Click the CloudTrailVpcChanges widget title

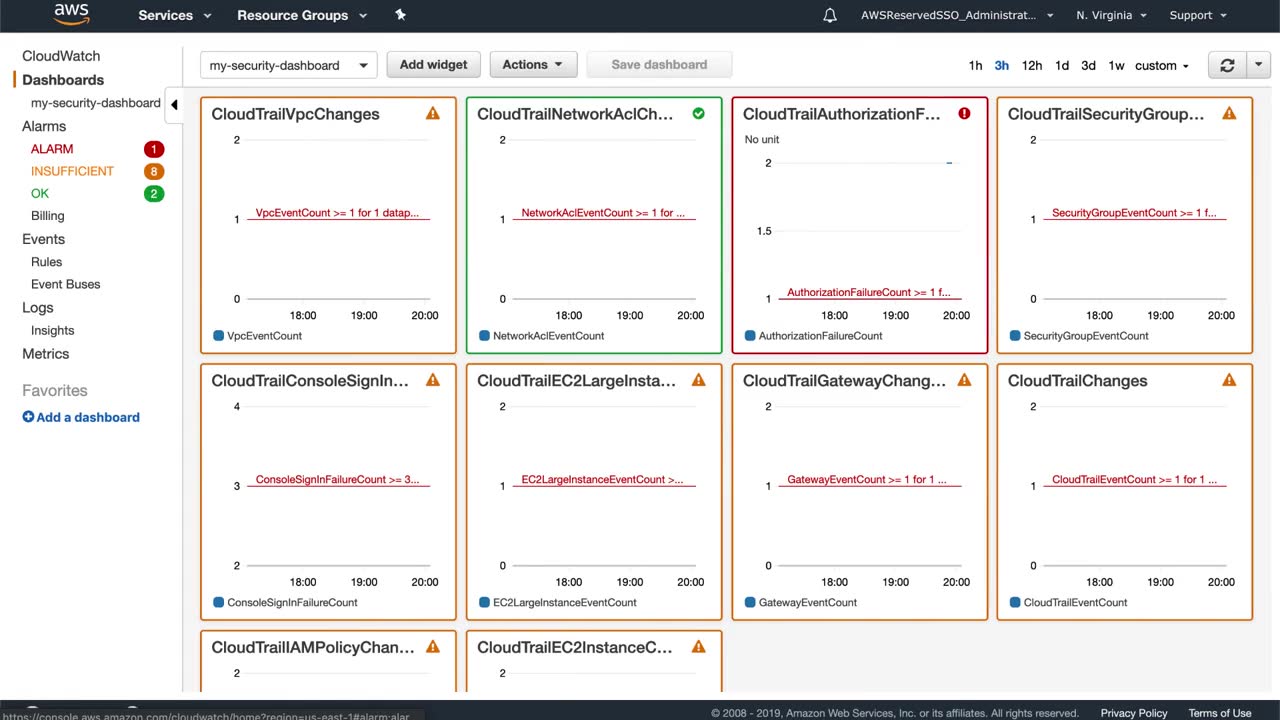(296, 114)
